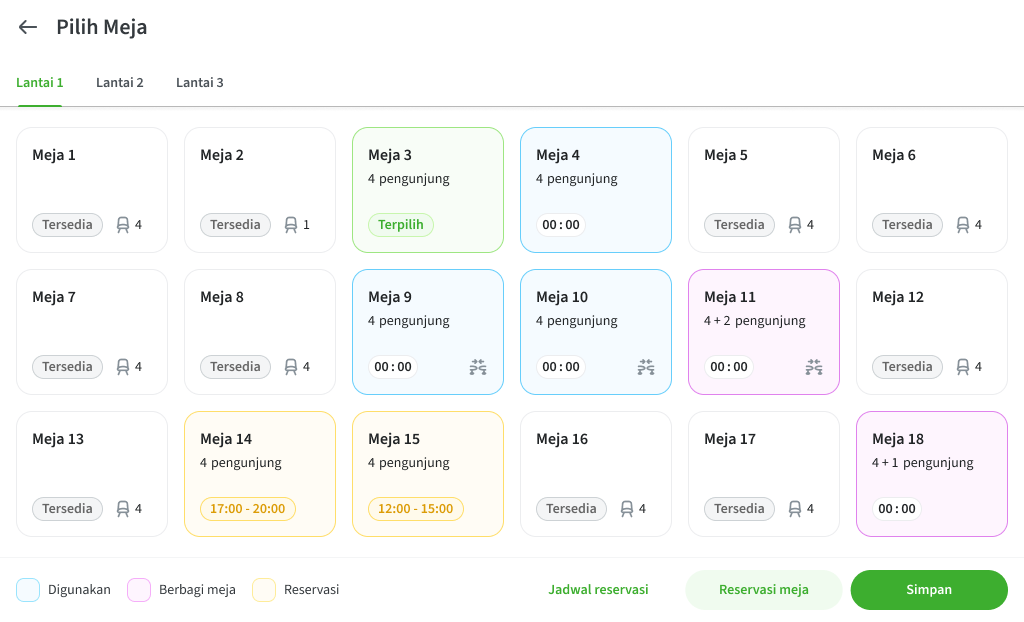
Task: Select the Meja 3 card marked Terpilih
Action: (428, 190)
